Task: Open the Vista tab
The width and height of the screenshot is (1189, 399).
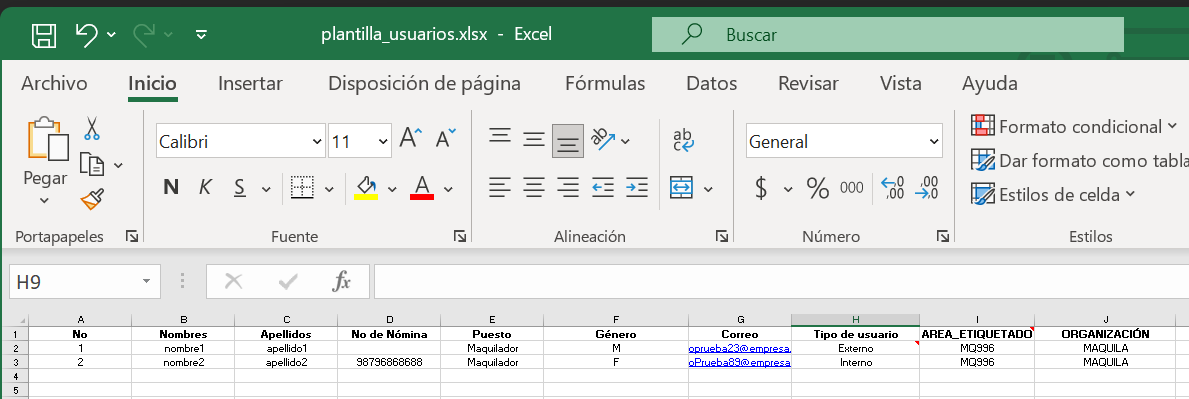Action: click(x=900, y=83)
